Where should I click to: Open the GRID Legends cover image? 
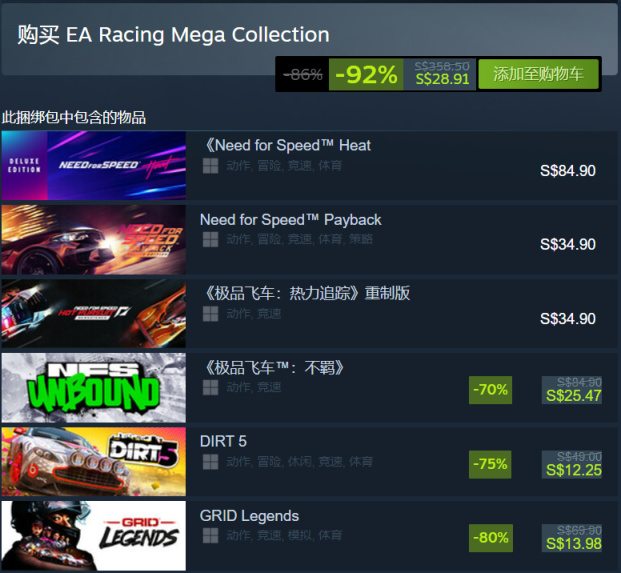coord(93,535)
